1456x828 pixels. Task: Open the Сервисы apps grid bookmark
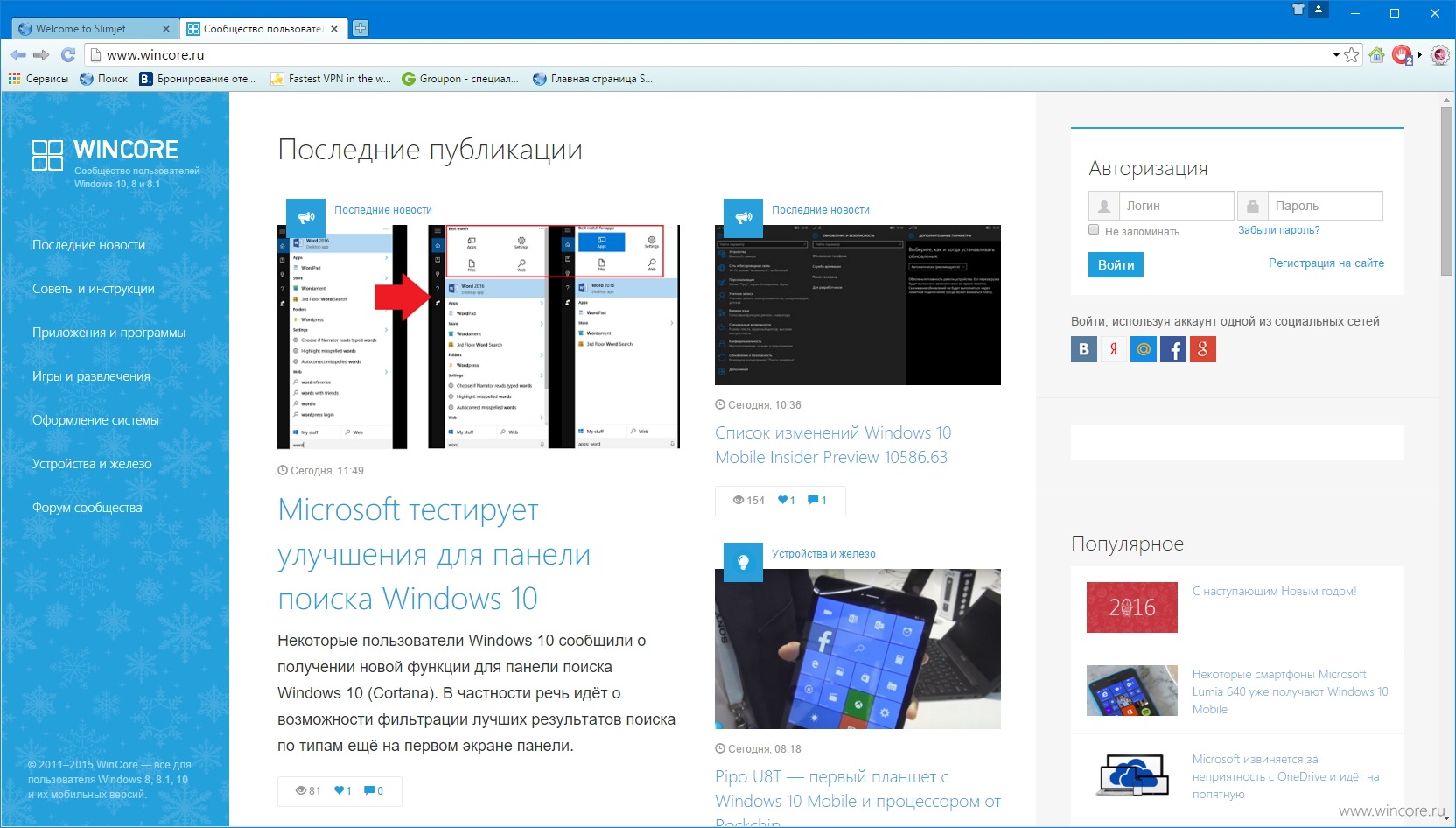pyautogui.click(x=38, y=79)
